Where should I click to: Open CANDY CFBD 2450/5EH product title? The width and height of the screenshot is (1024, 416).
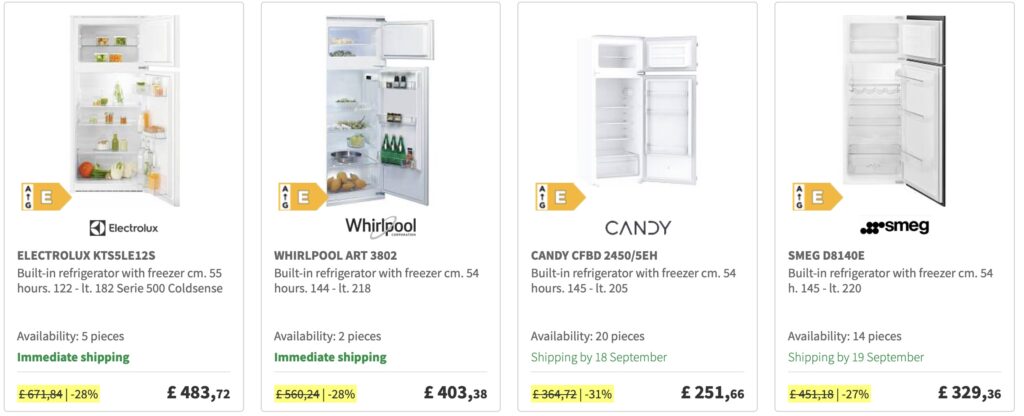(594, 255)
